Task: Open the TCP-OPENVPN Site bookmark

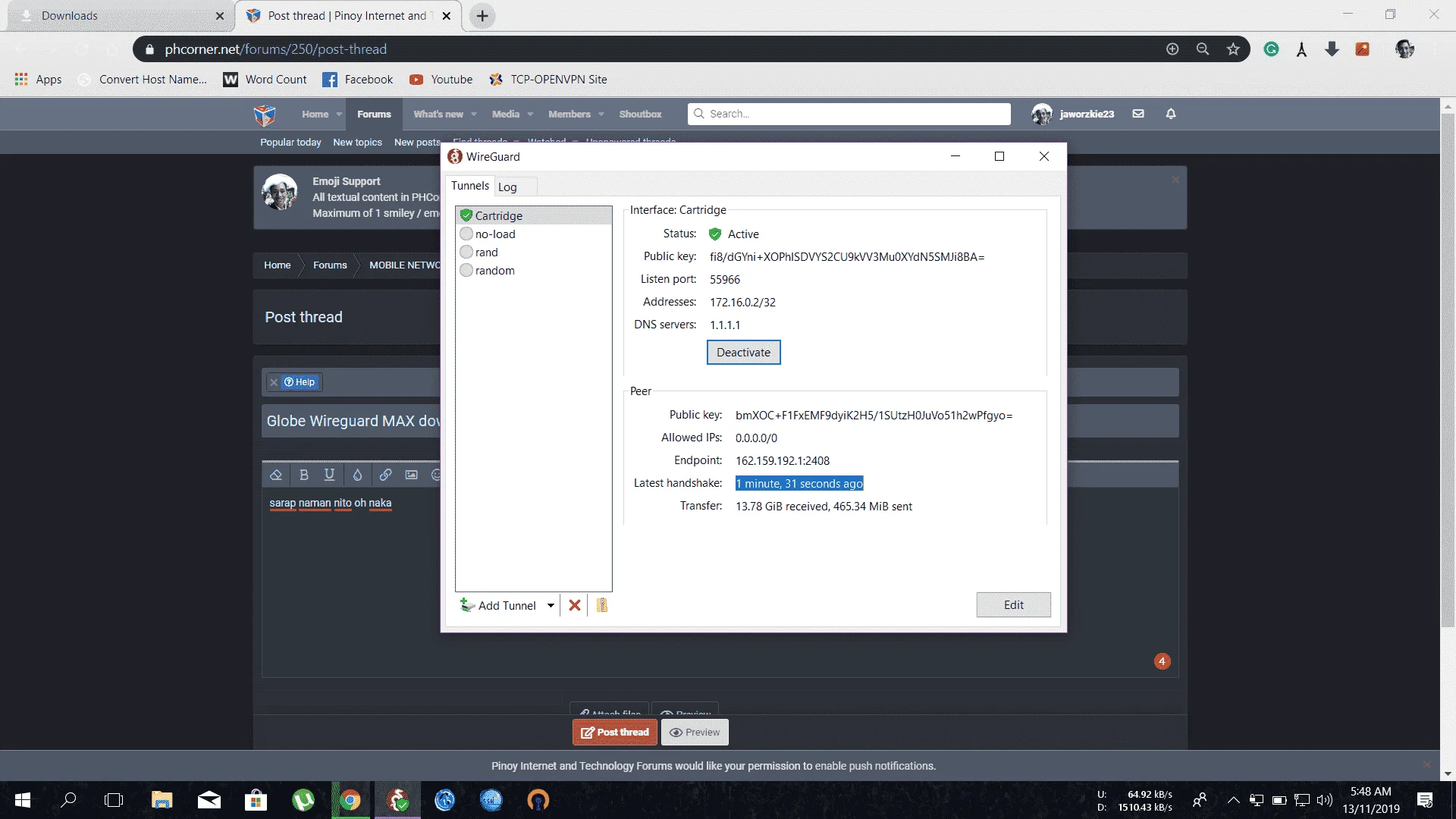Action: click(548, 80)
